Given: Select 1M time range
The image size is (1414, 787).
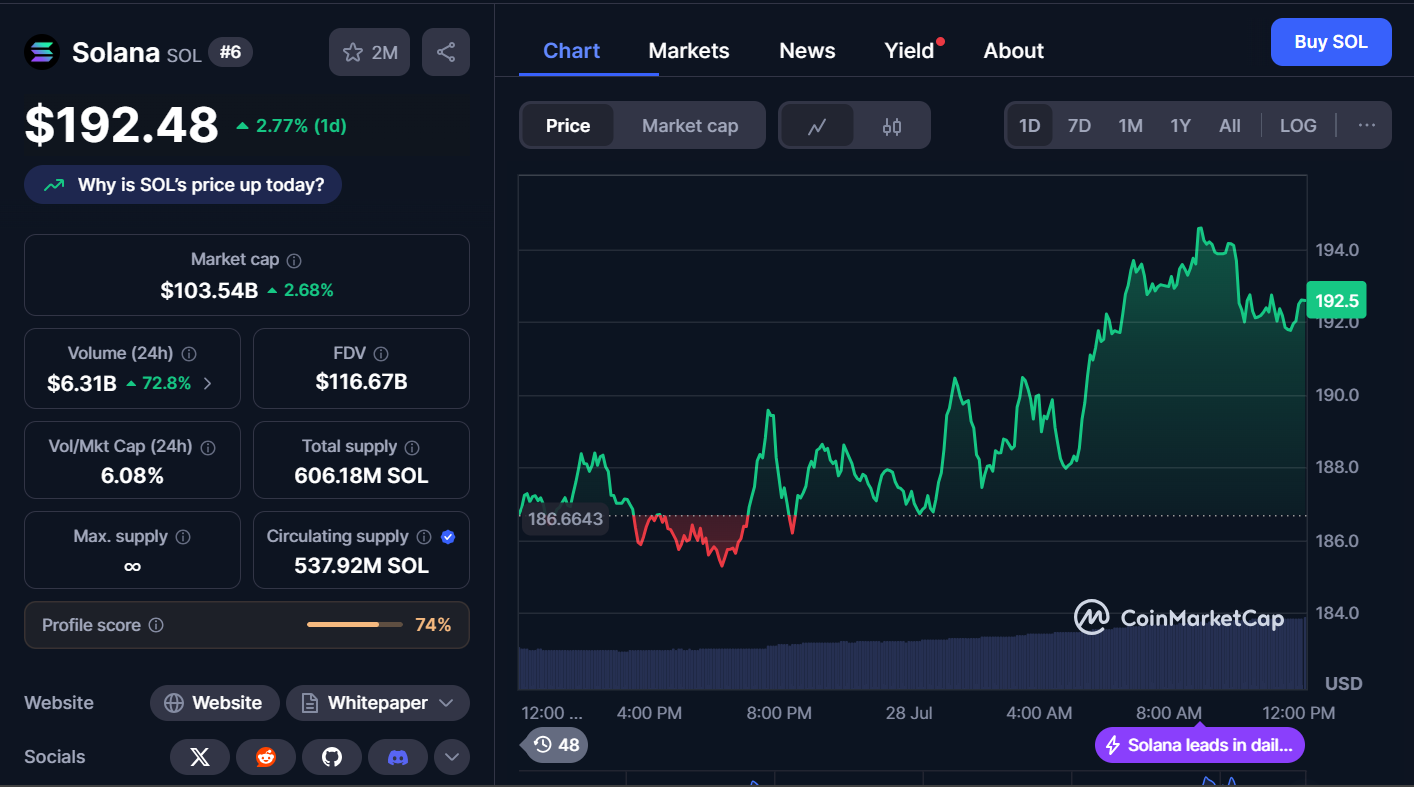Looking at the screenshot, I should point(1131,126).
